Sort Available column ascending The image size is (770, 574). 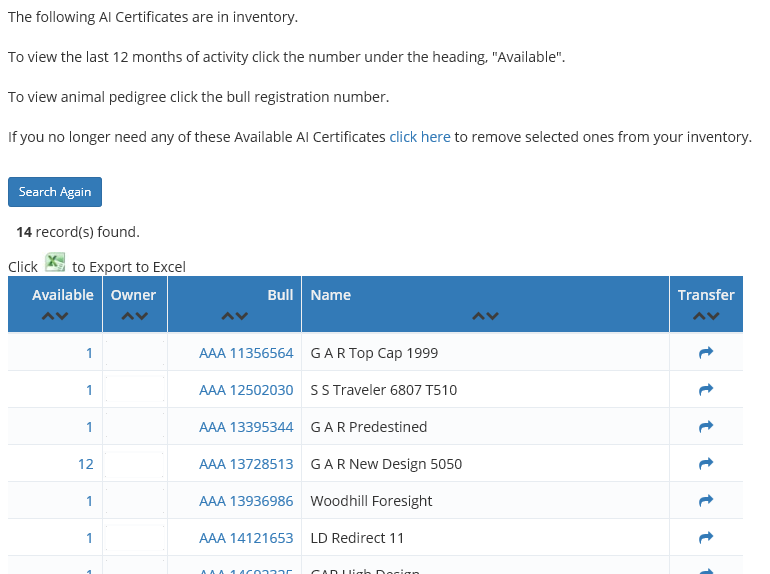48,316
